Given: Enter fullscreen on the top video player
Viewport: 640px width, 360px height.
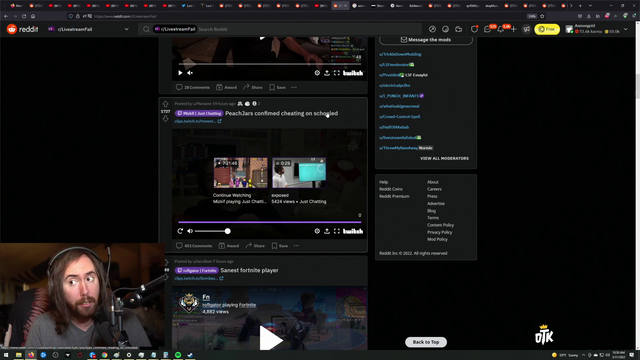Looking at the screenshot, I should pos(337,73).
